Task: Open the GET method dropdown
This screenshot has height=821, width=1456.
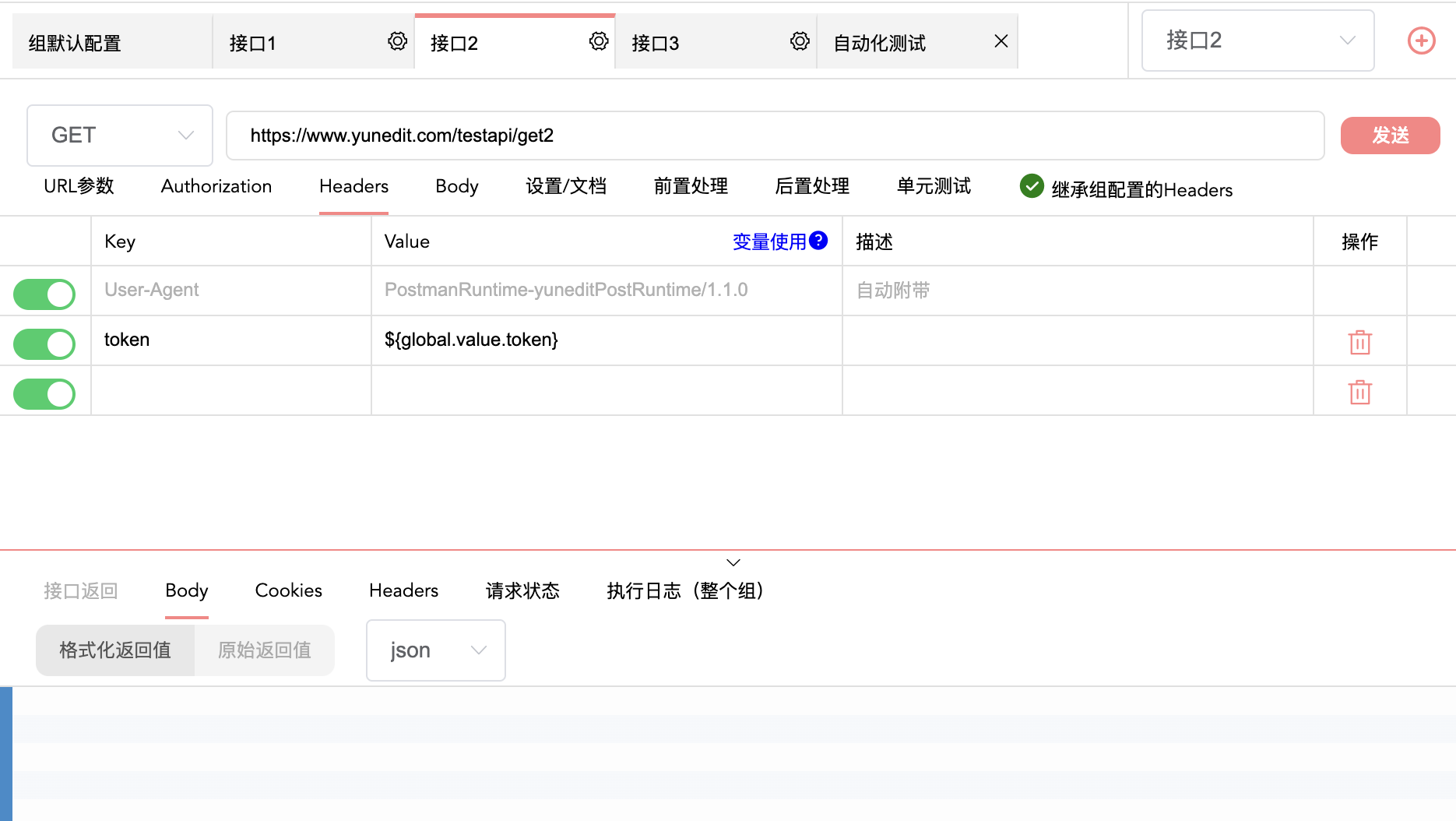Action: point(120,136)
